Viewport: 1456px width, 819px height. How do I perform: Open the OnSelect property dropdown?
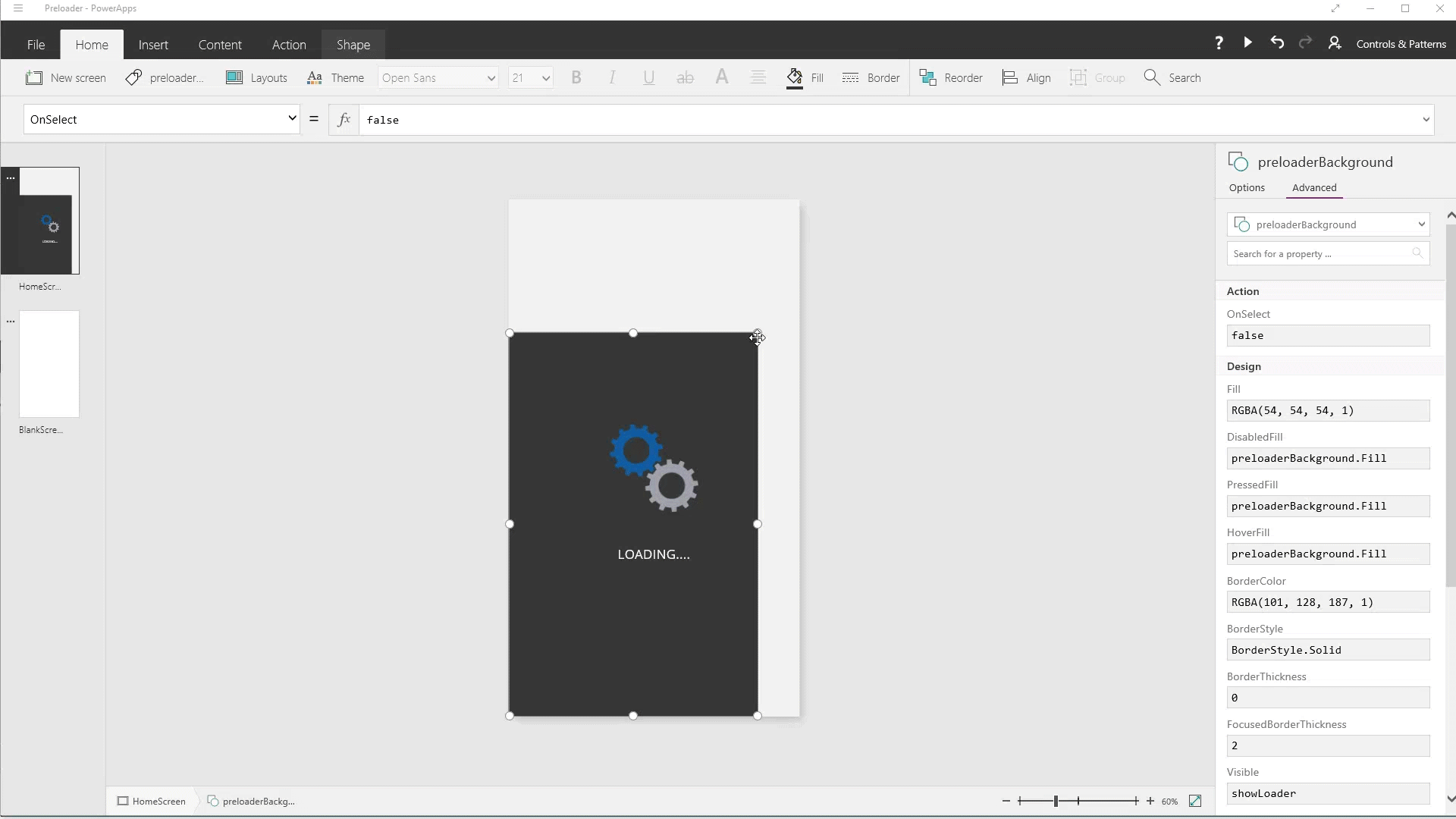[292, 118]
